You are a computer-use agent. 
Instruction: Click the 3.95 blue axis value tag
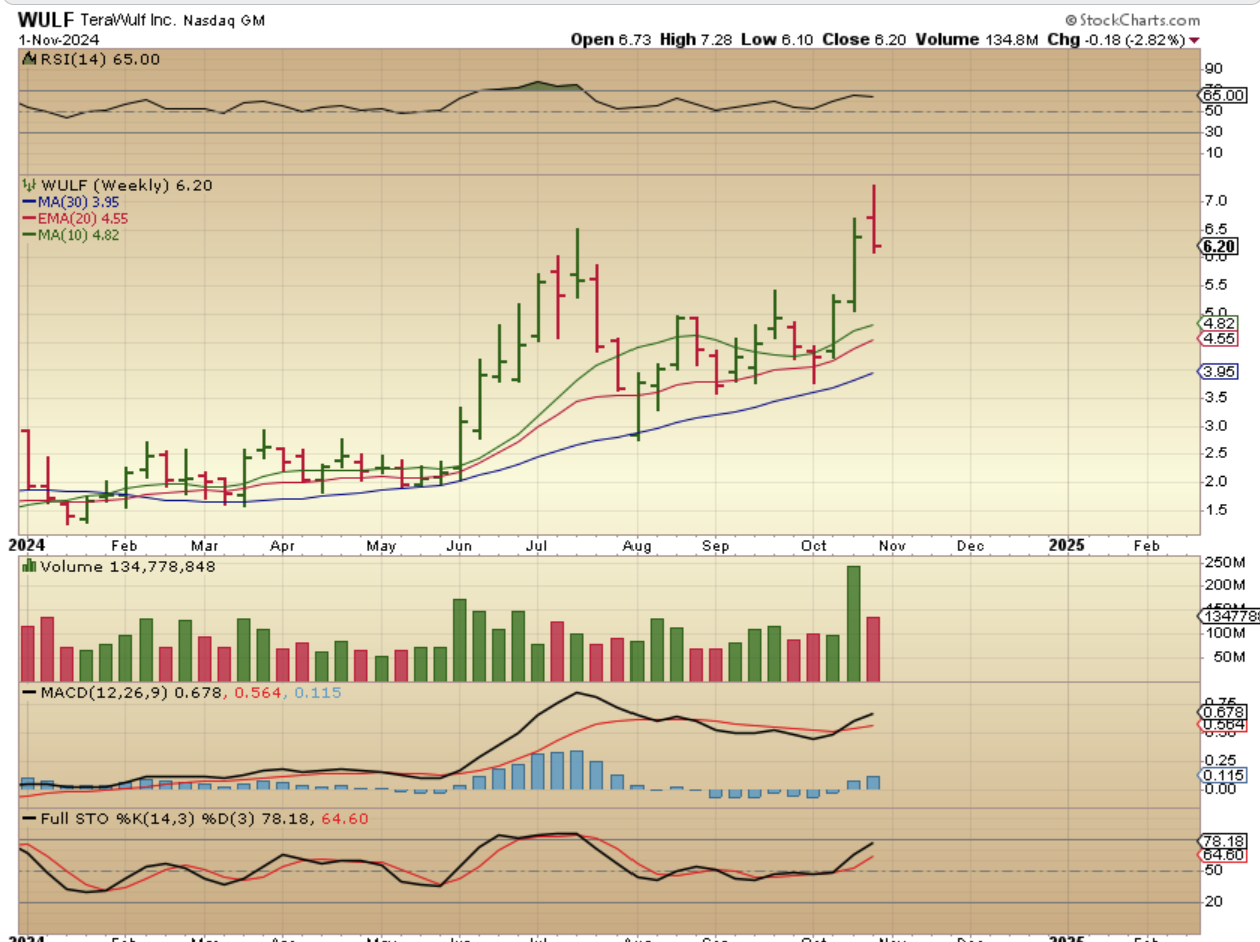[1220, 371]
